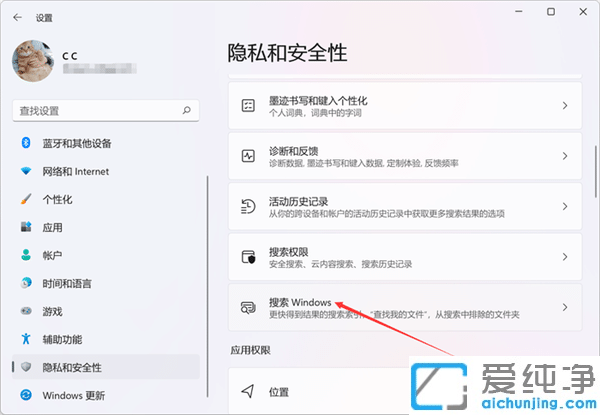Click the right content pane scrollbar
This screenshot has height=415, width=600.
point(595,171)
